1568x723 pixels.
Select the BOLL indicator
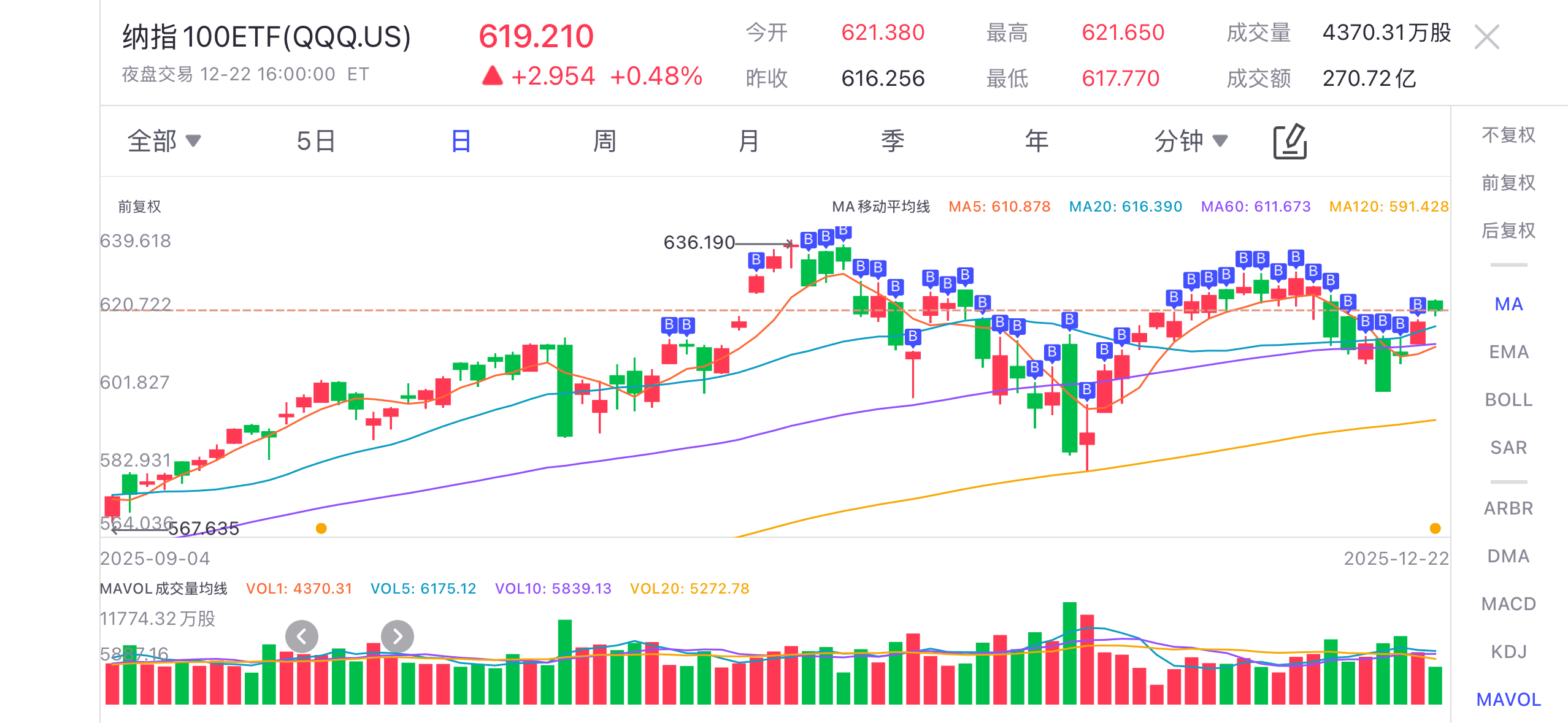pos(1508,400)
